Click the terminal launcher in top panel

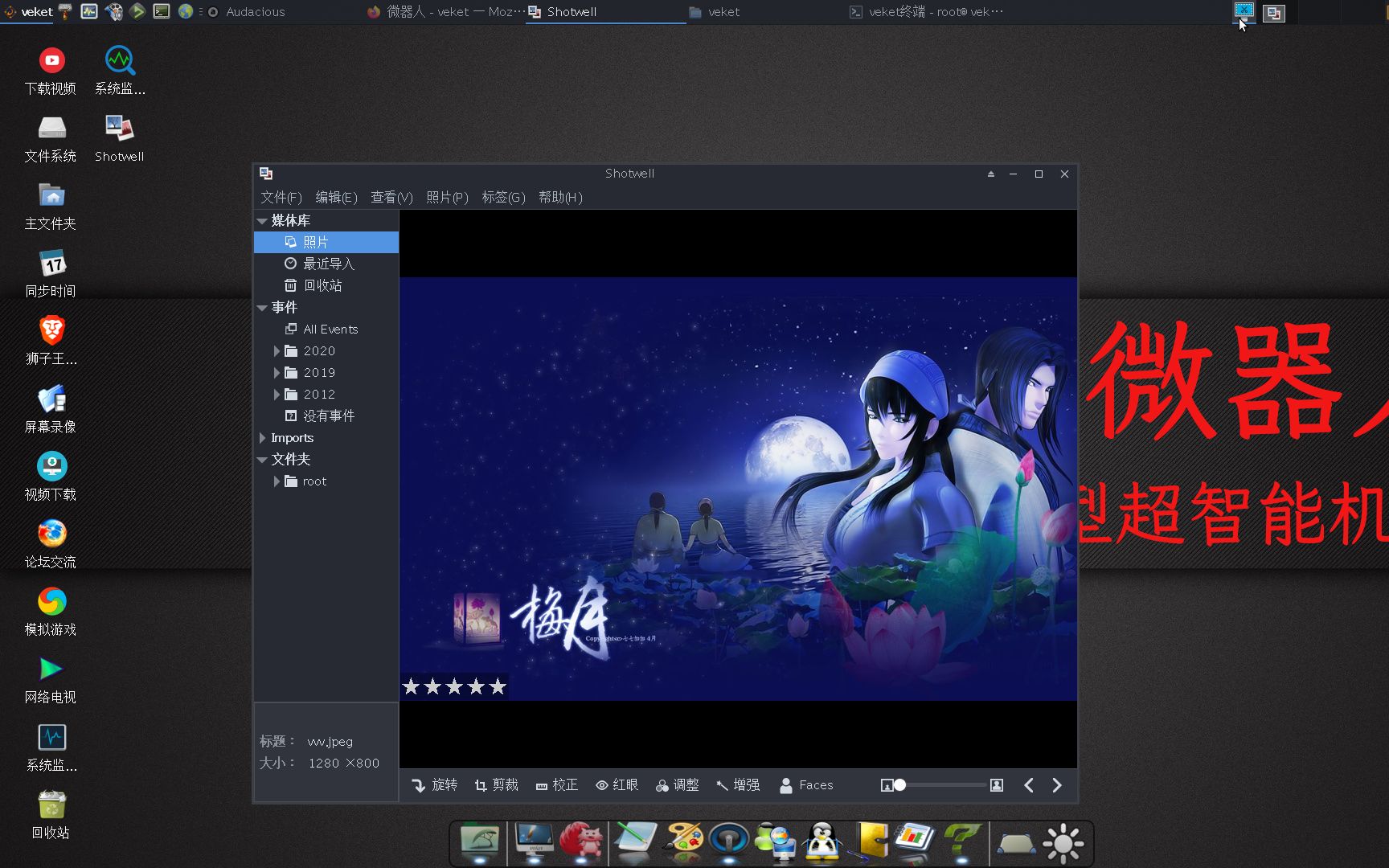point(162,11)
